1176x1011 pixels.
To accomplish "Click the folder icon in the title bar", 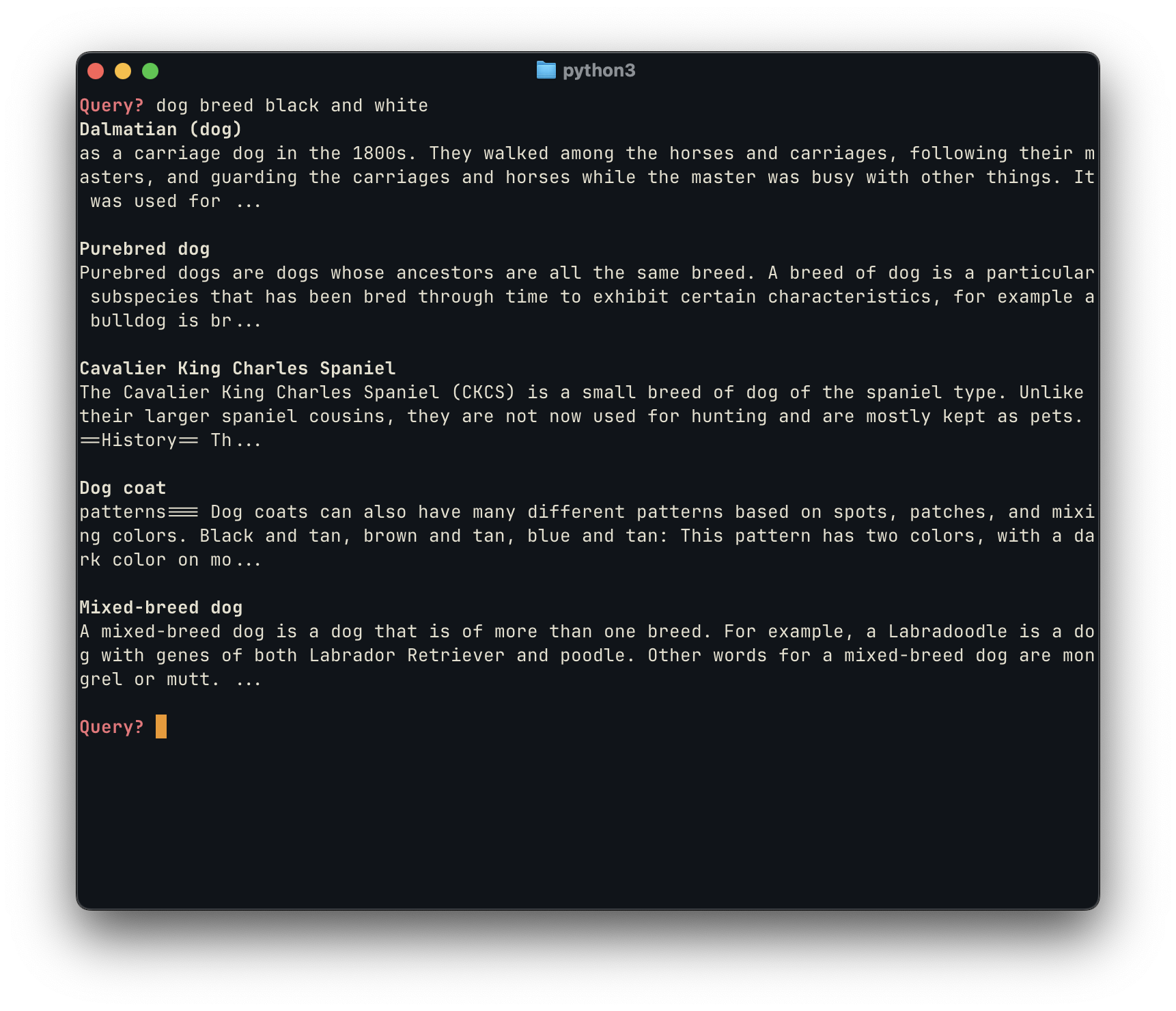I will click(x=546, y=70).
